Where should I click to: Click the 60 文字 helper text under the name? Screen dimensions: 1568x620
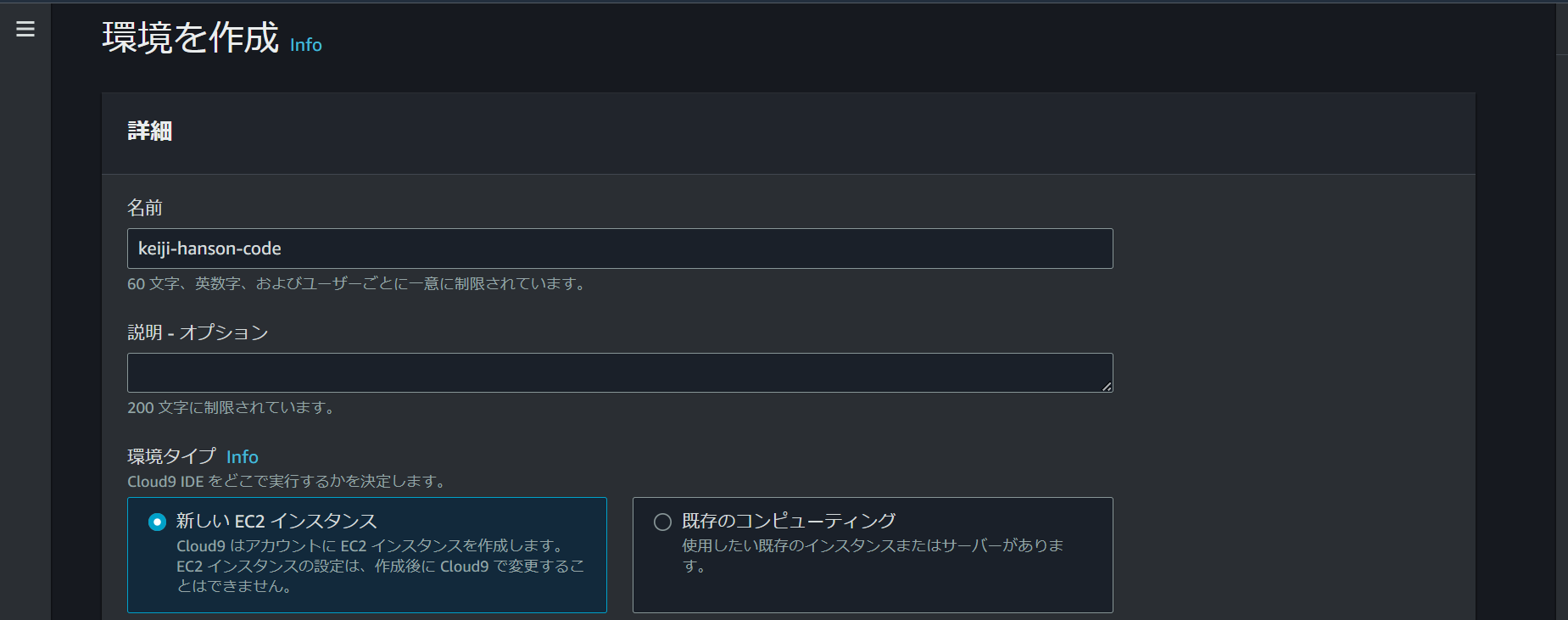pos(356,284)
